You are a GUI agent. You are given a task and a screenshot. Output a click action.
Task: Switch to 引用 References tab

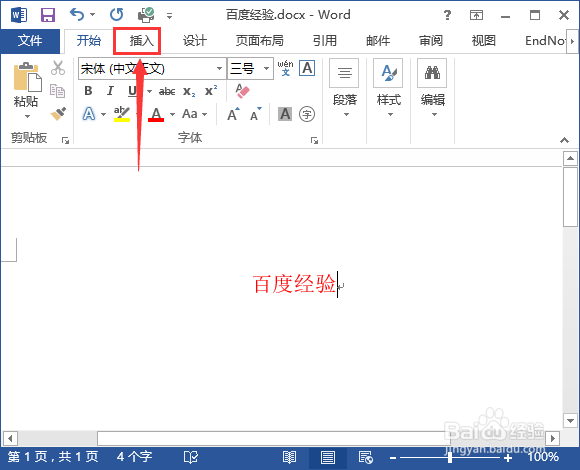tap(325, 40)
